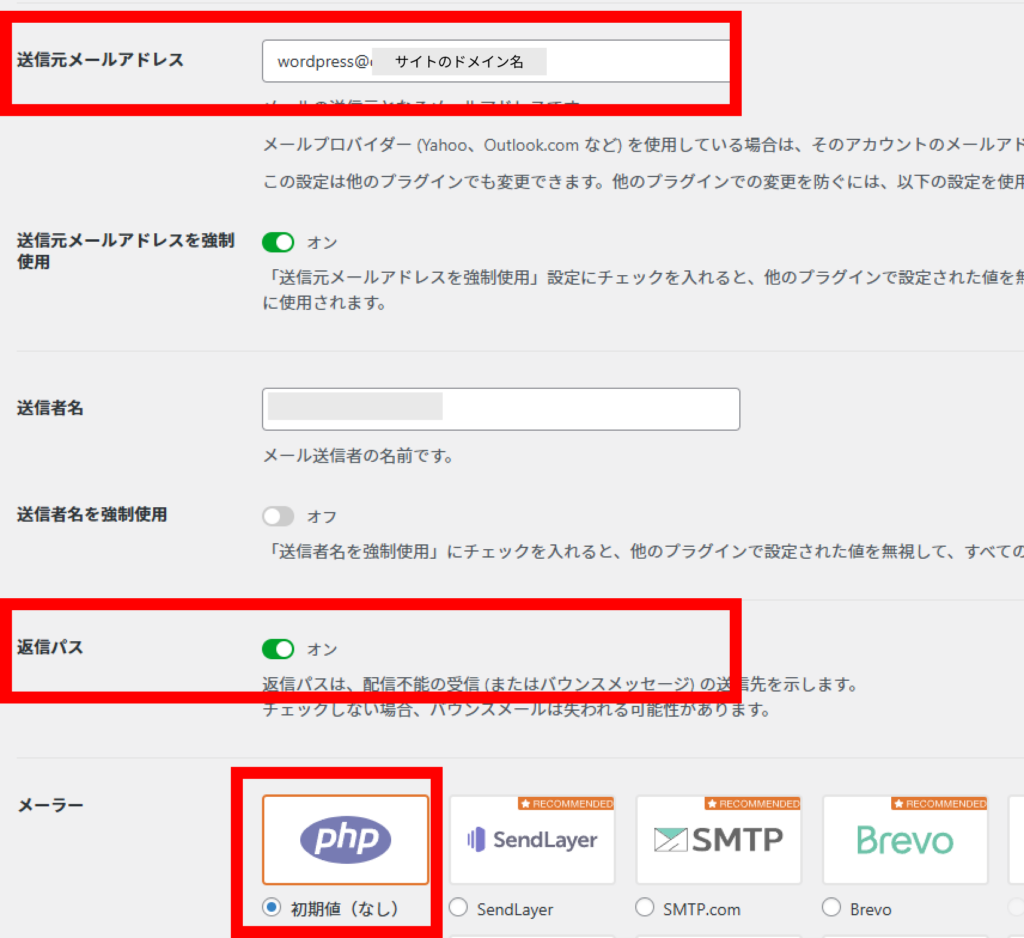The image size is (1024, 938).
Task: Enable 送信者名を強制使用 switch
Action: 278,517
